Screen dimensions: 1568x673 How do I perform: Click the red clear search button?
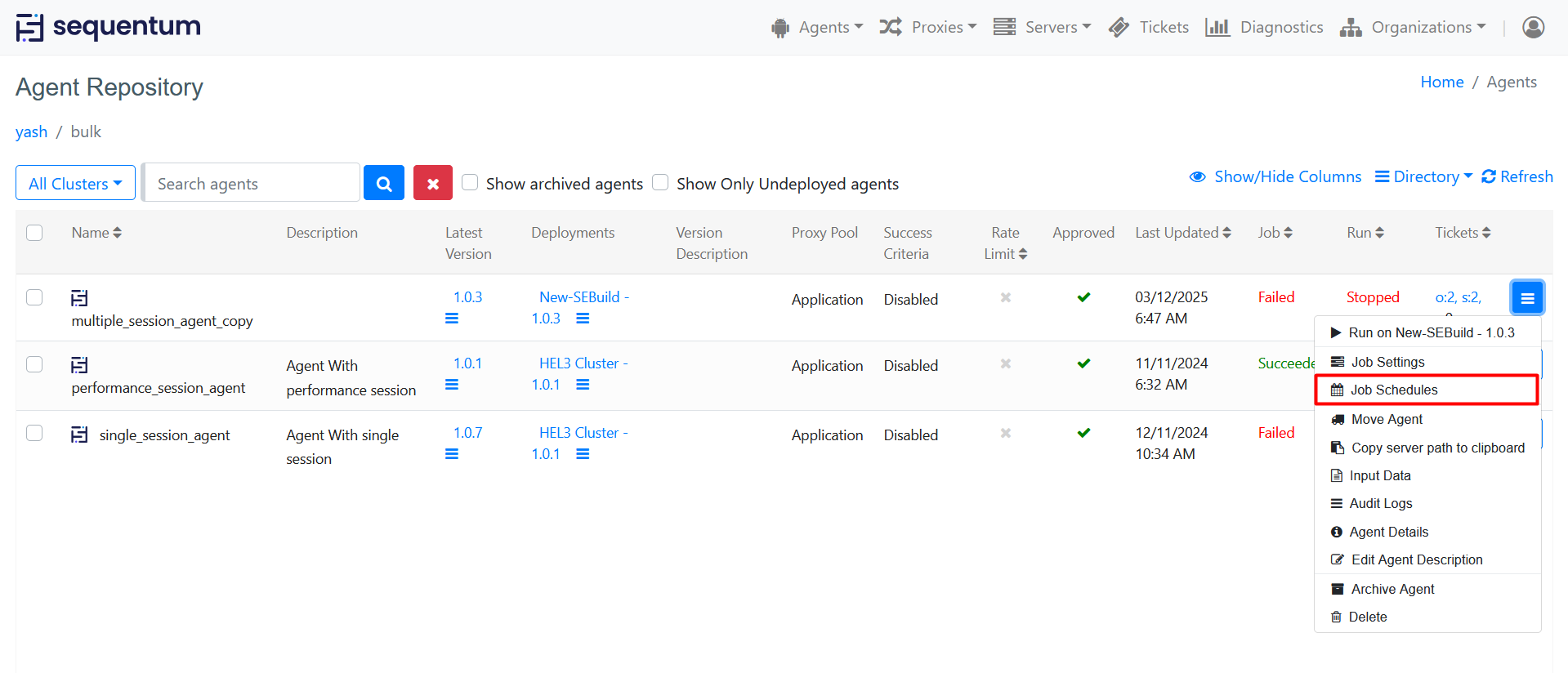point(432,184)
